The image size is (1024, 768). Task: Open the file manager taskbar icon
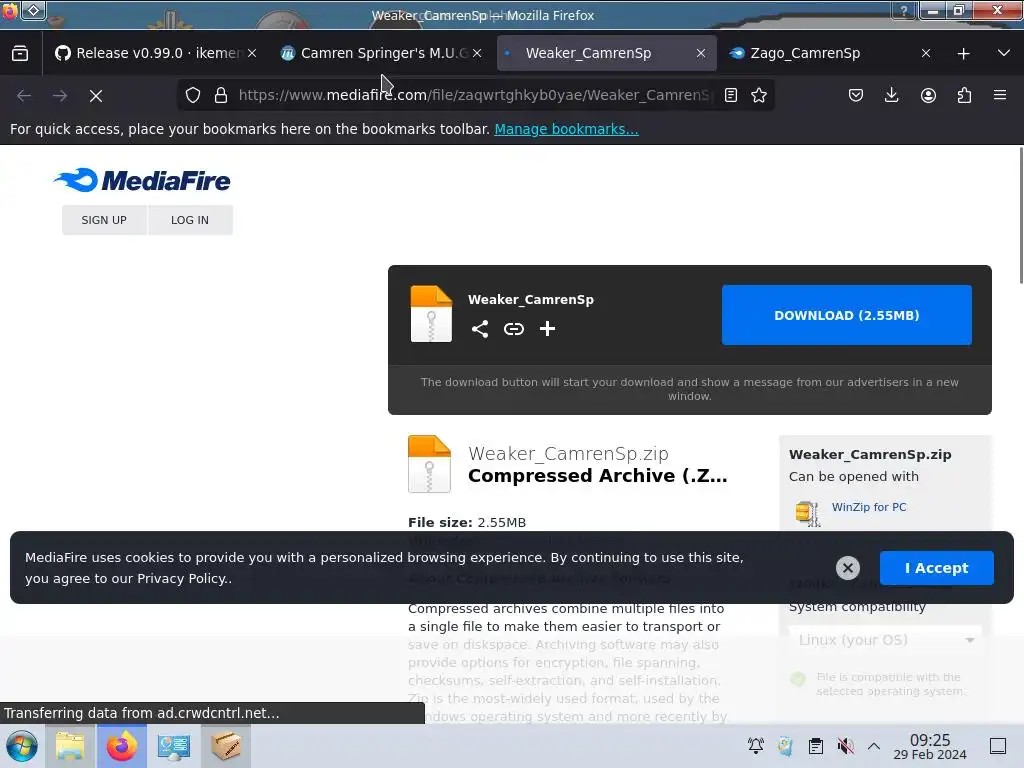coord(70,746)
